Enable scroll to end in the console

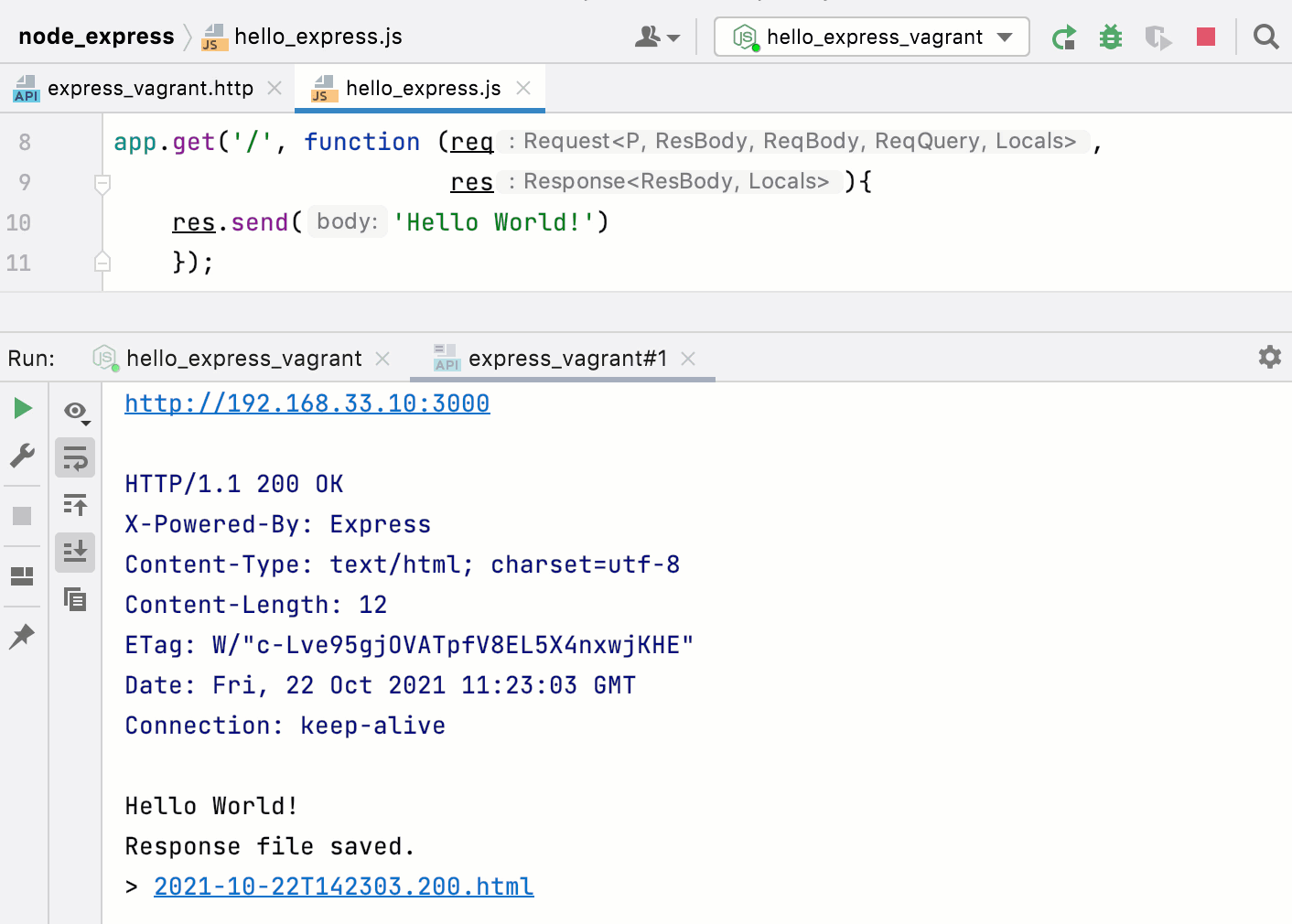tap(75, 552)
